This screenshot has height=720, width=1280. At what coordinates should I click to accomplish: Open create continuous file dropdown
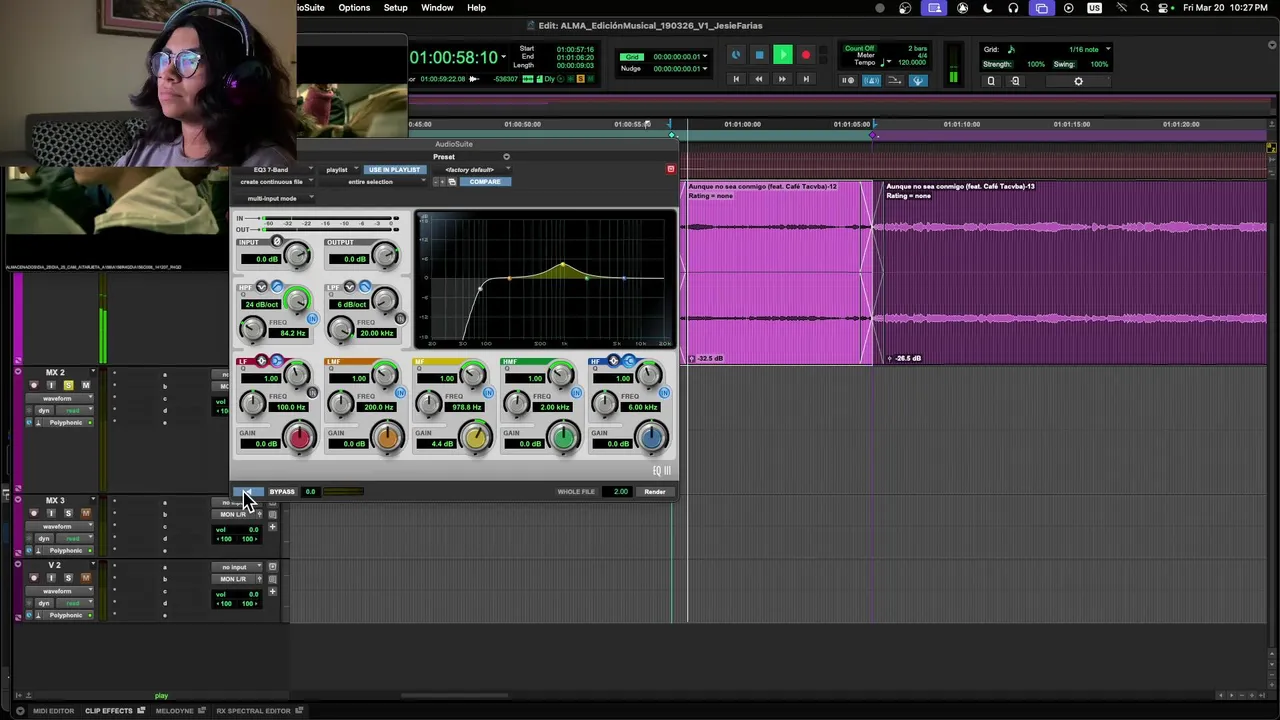coord(275,182)
